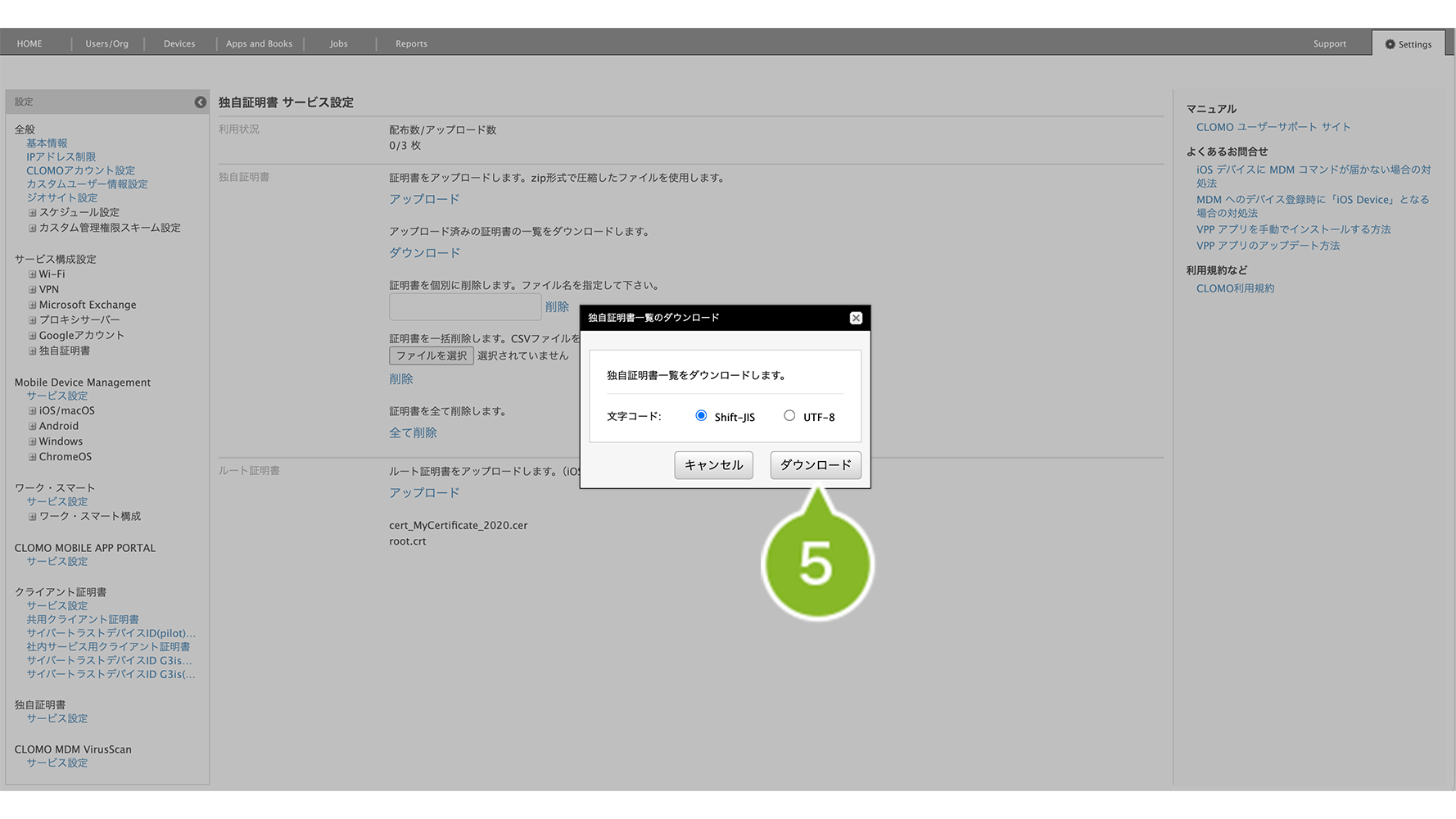1456x819 pixels.
Task: Open Settings gear tab
Action: click(1409, 44)
